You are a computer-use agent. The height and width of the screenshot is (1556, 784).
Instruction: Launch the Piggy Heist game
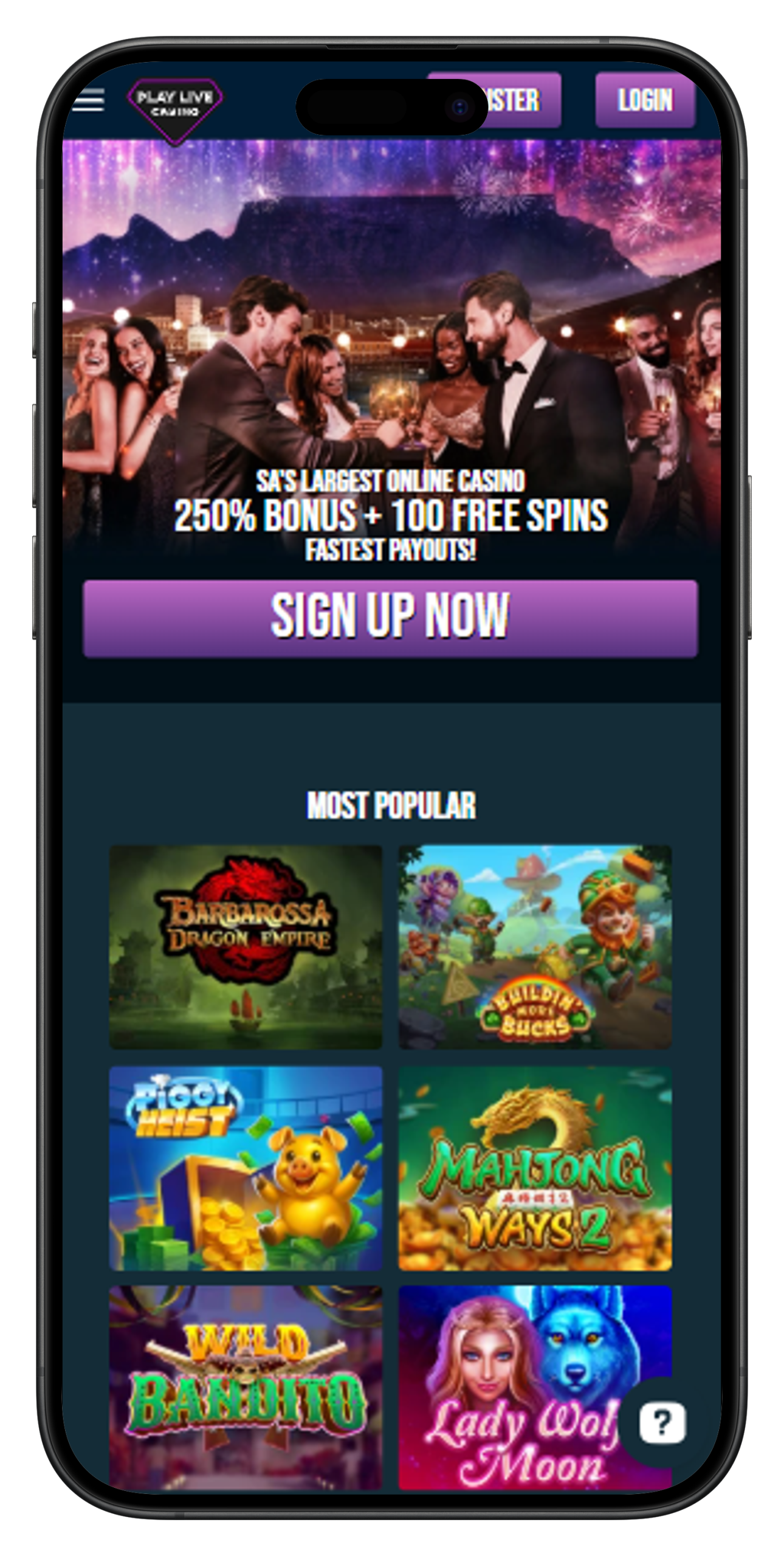click(x=246, y=1168)
